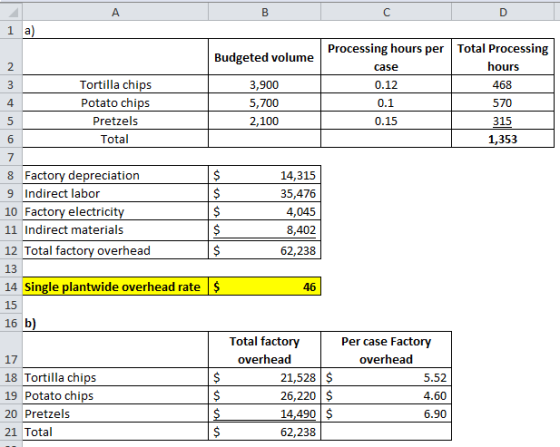Click budgeted volume value 3,900
This screenshot has height=447, width=560.
point(265,85)
